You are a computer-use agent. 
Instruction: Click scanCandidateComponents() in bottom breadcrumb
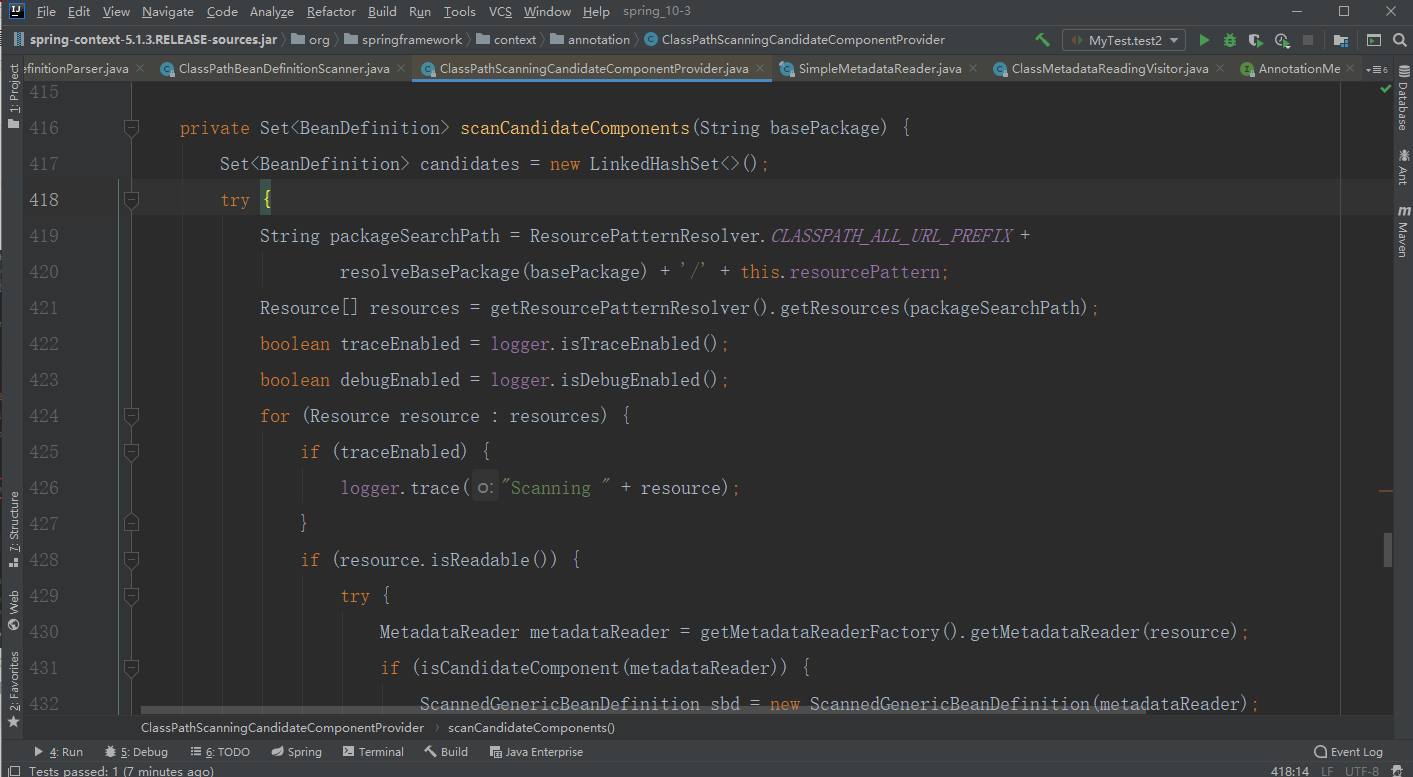532,728
